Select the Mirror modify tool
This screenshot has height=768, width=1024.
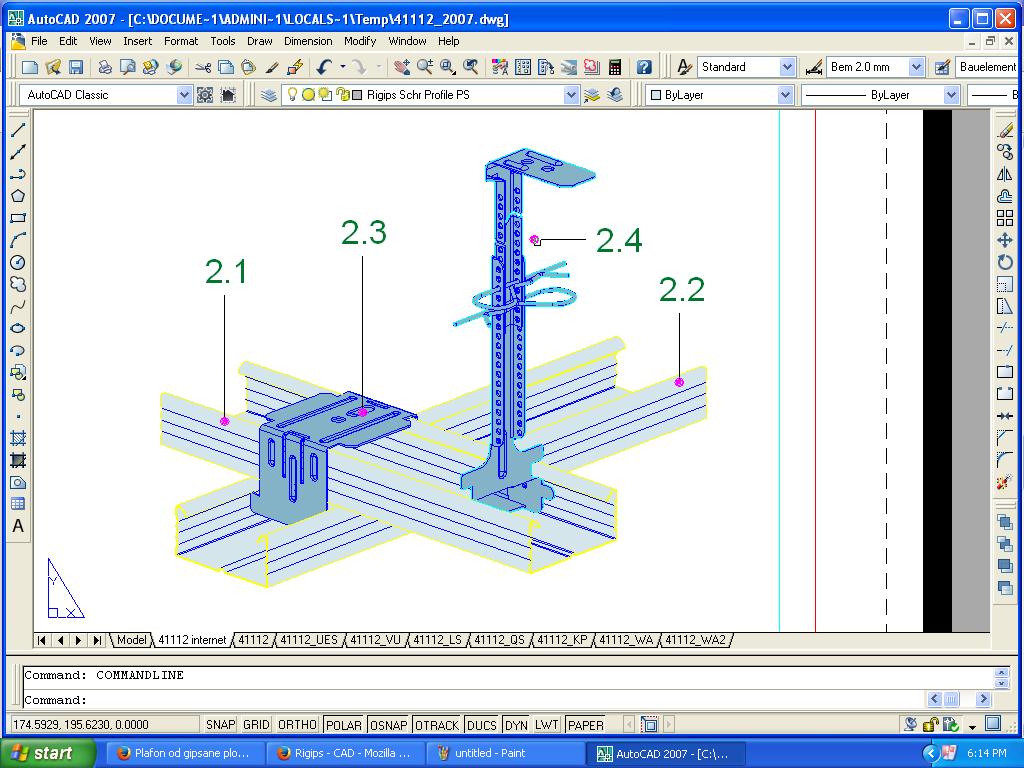[1005, 174]
